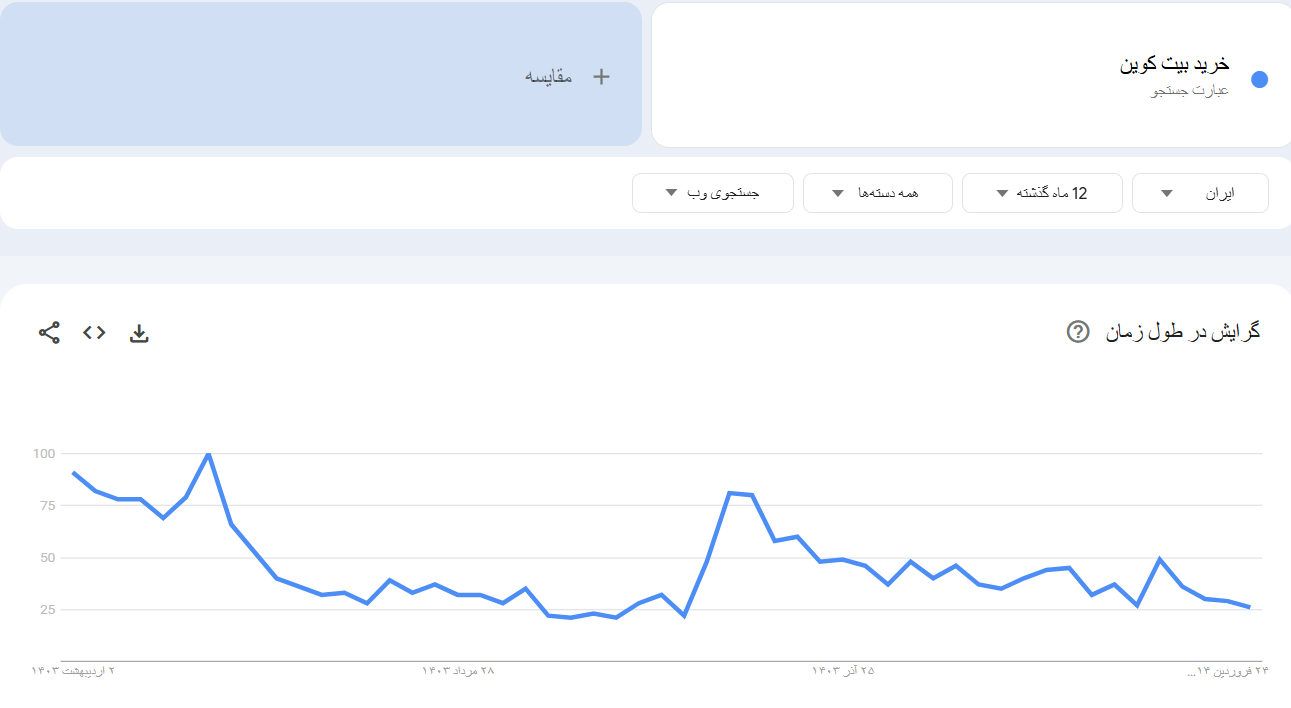Open the همه دسته‌ها categories dropdown
This screenshot has height=708, width=1291.
[877, 193]
